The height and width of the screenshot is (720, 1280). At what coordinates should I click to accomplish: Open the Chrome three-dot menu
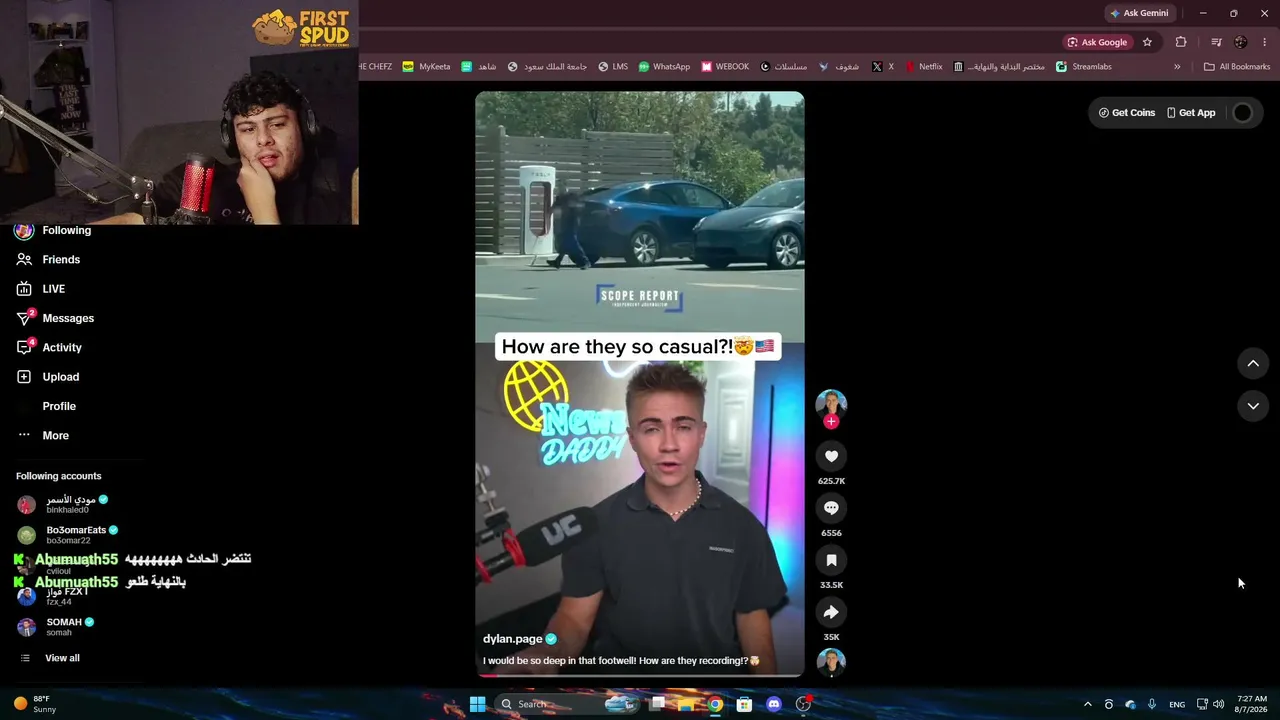tap(1265, 42)
